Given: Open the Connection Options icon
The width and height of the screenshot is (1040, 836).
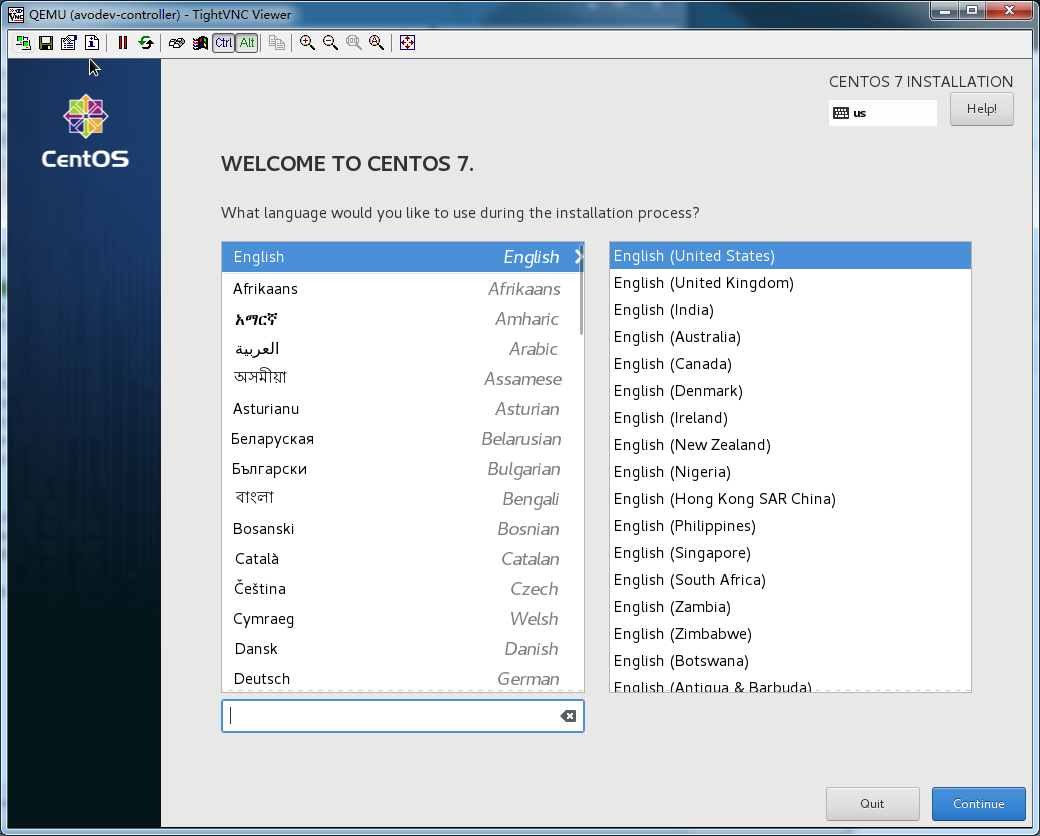Looking at the screenshot, I should pos(69,42).
